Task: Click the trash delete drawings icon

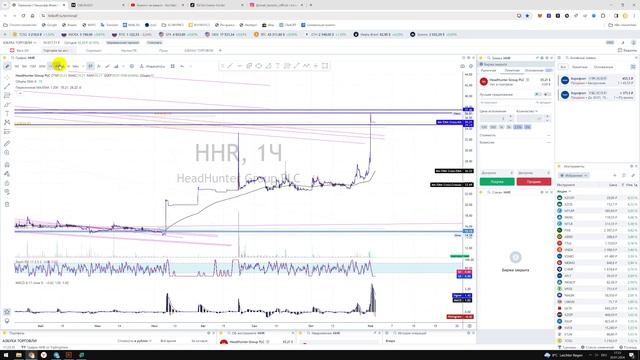Action: pos(7,204)
